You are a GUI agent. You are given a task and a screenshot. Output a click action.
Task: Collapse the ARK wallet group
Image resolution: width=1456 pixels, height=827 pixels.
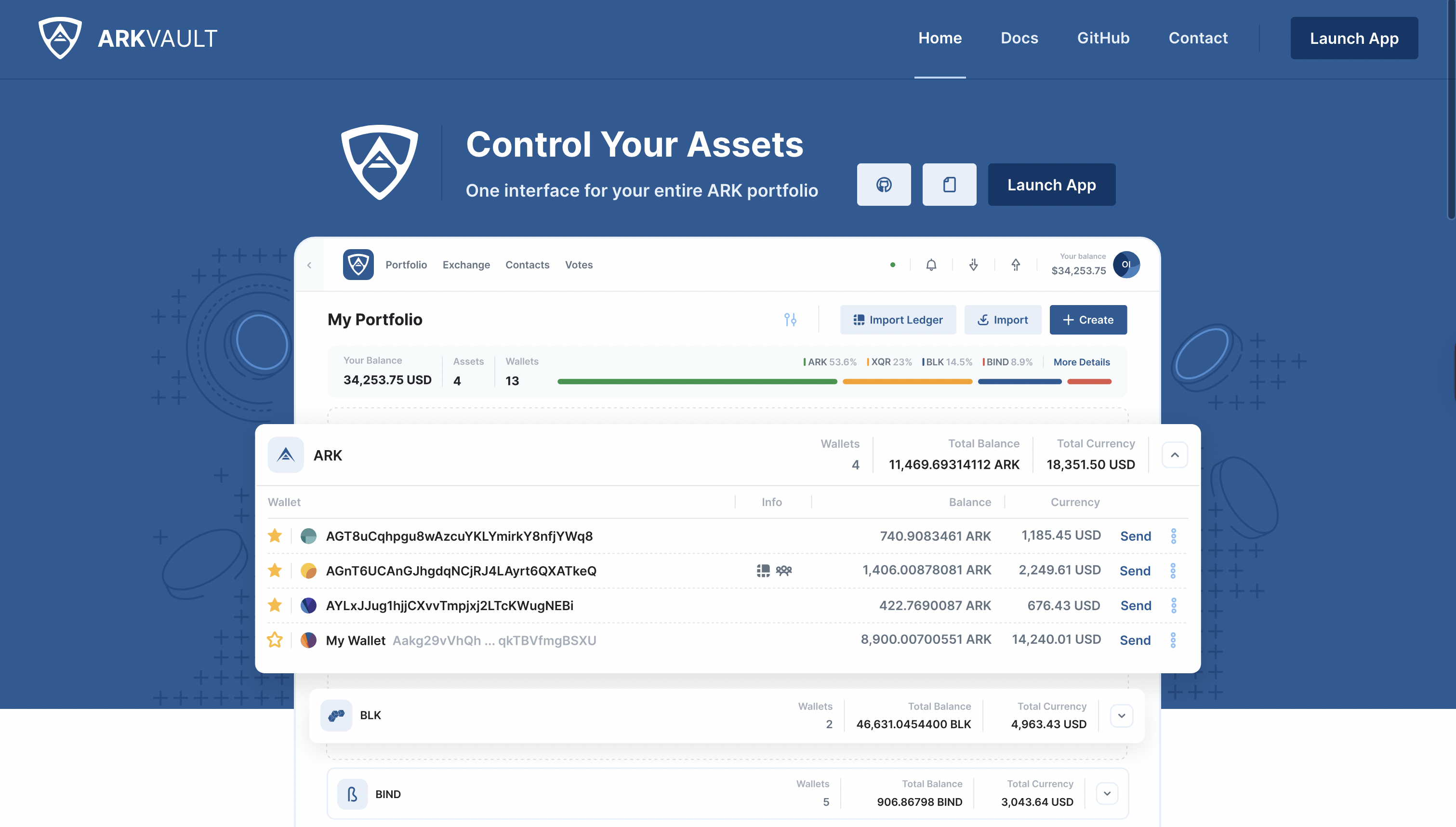(1175, 454)
